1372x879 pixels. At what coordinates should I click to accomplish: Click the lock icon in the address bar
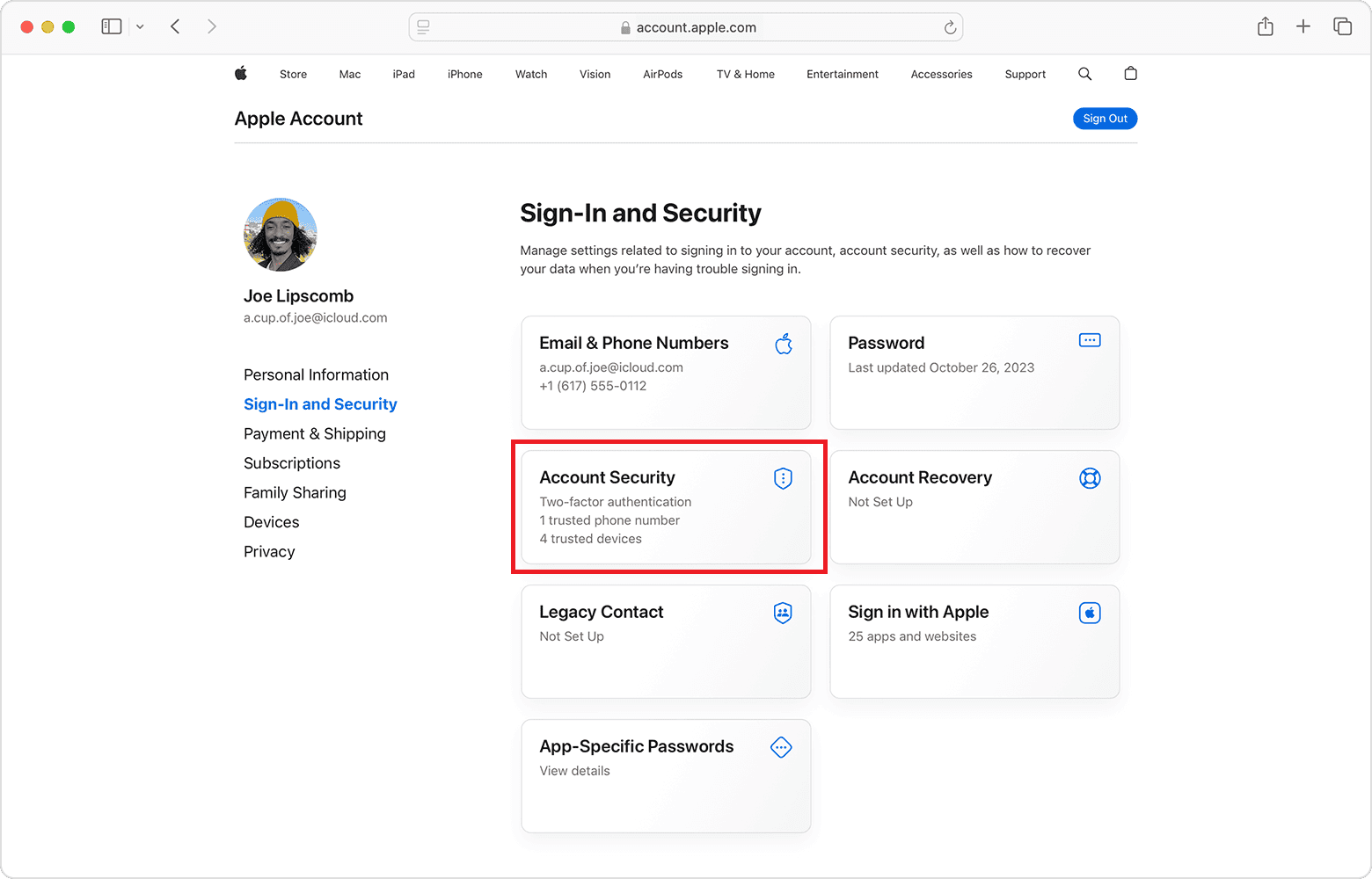pyautogui.click(x=625, y=28)
